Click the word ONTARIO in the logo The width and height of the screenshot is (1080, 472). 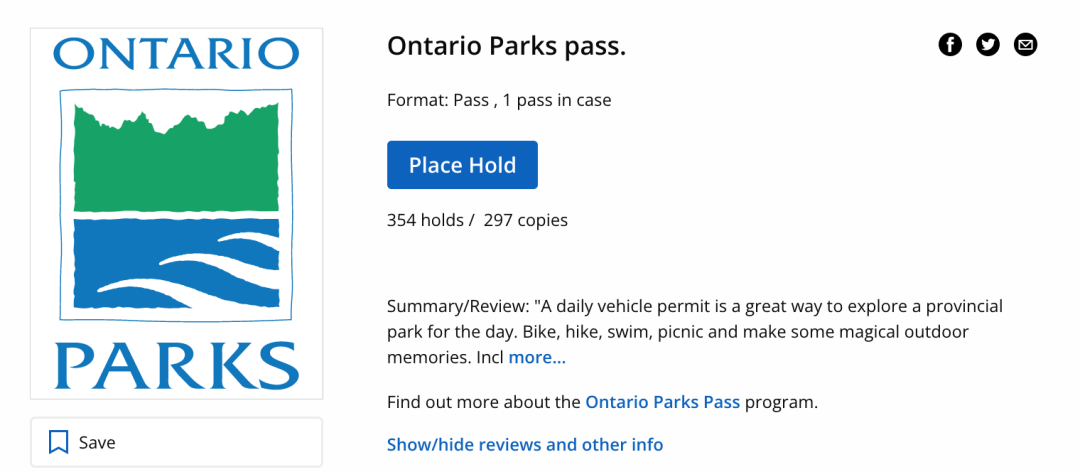tap(176, 54)
